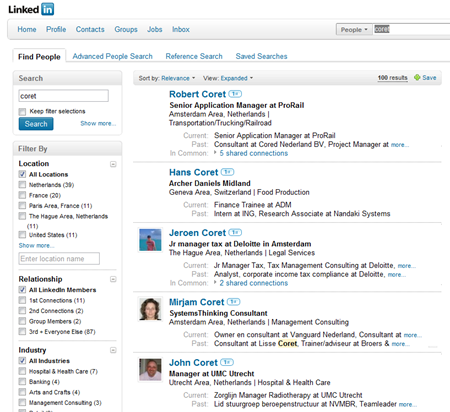This screenshot has width=450, height=412.
Task: Collapse the Location filter section
Action: (x=113, y=164)
